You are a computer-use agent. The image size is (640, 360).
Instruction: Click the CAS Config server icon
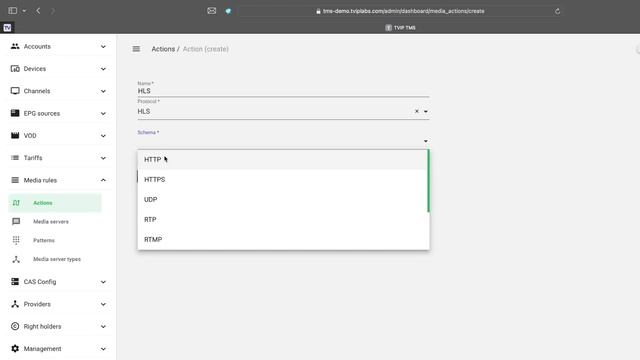pyautogui.click(x=15, y=282)
